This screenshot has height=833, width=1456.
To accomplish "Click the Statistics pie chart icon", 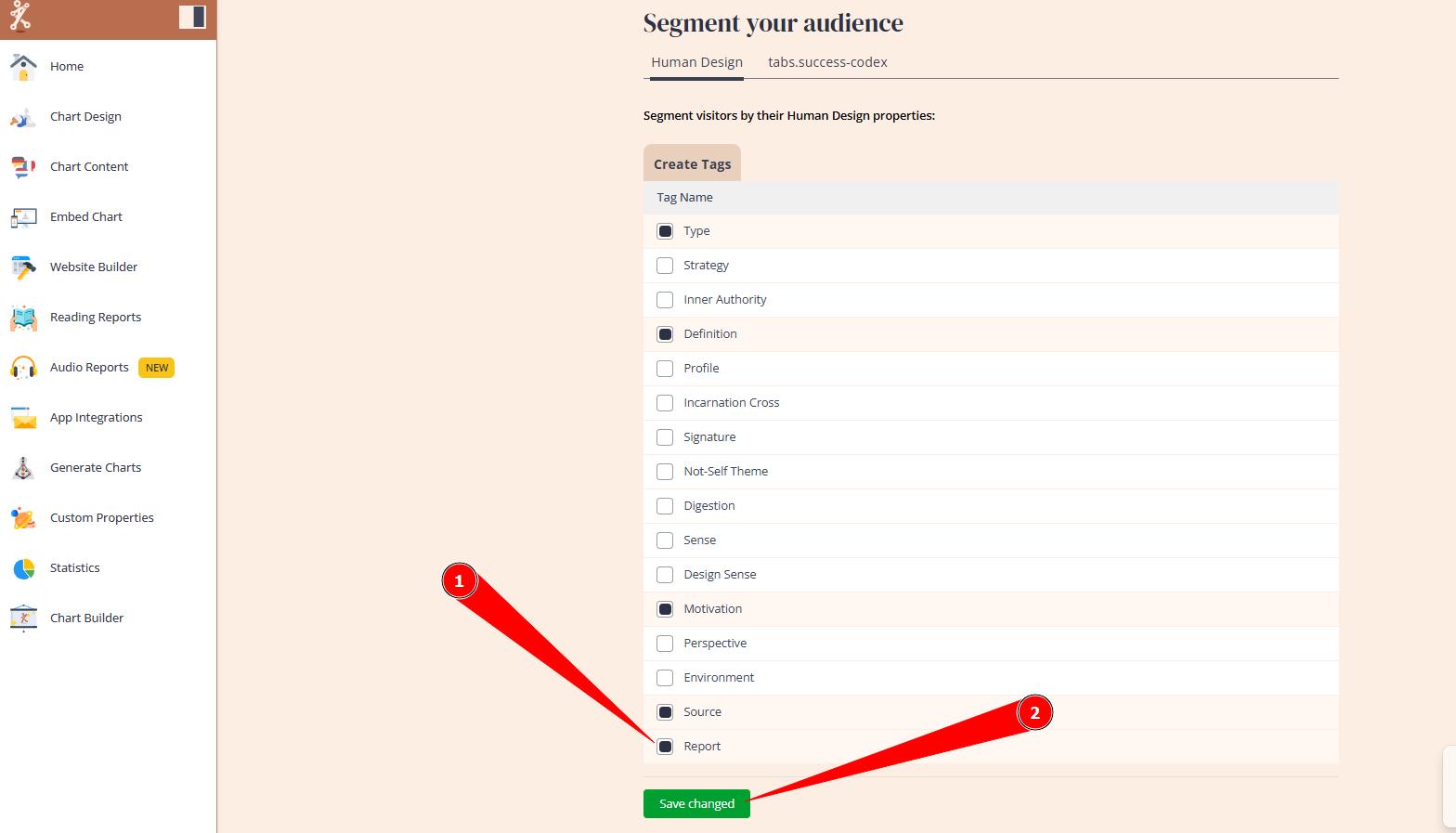I will coord(23,568).
